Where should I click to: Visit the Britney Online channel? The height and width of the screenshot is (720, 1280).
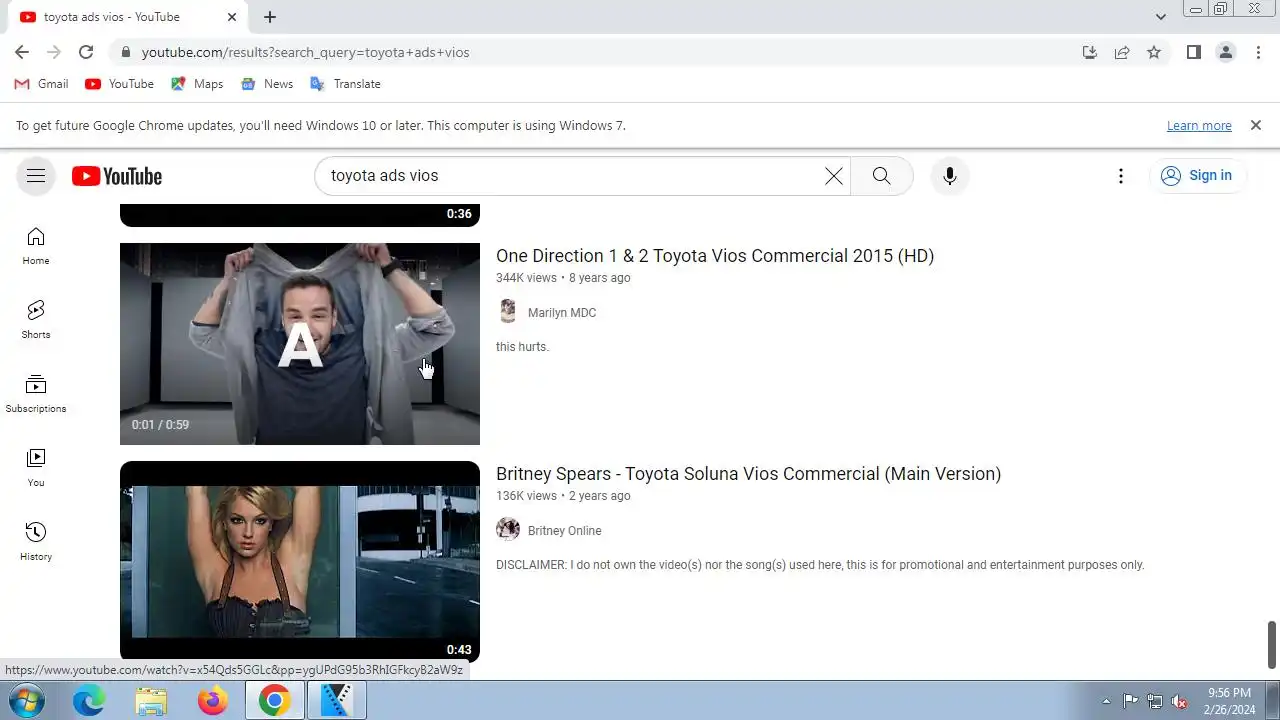click(565, 531)
